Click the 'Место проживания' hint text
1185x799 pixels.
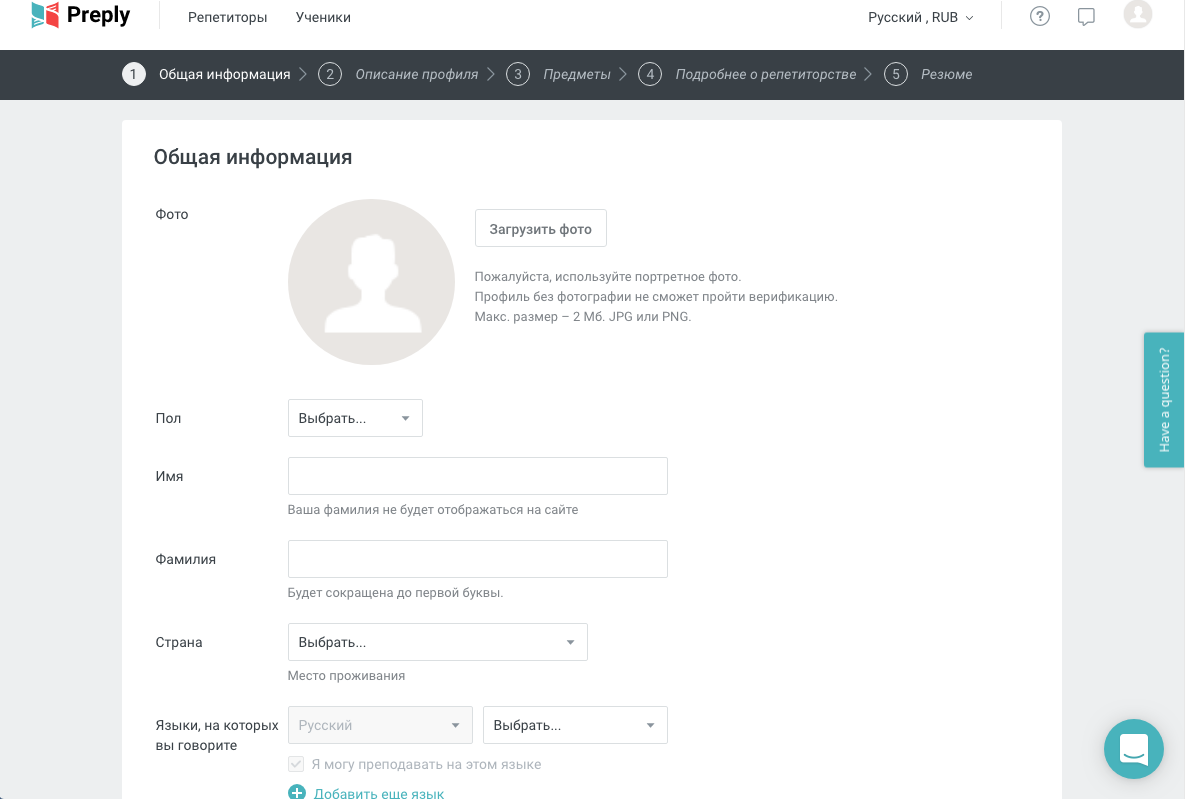point(346,676)
